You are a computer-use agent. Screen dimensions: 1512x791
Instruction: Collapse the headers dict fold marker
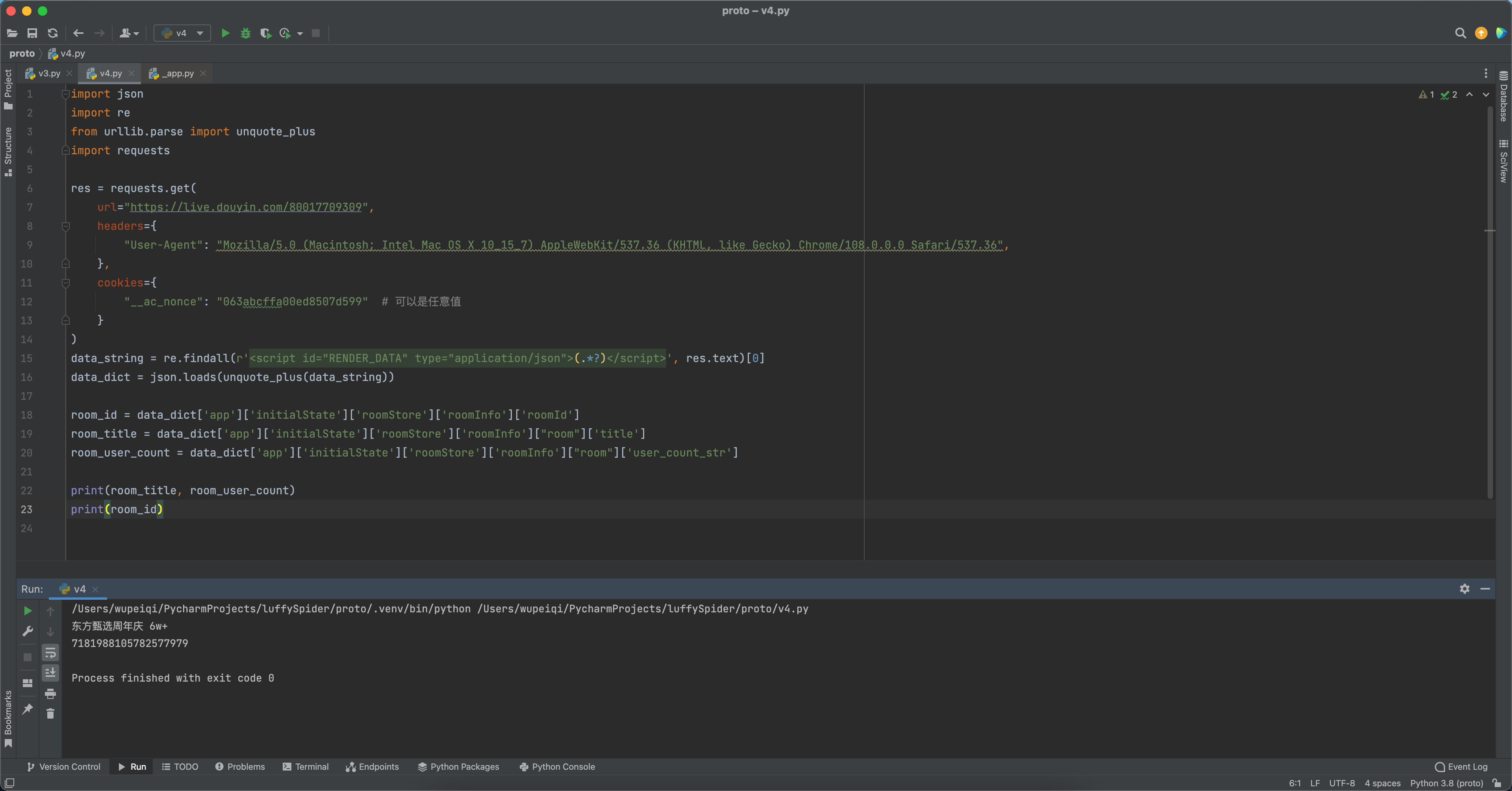[66, 226]
